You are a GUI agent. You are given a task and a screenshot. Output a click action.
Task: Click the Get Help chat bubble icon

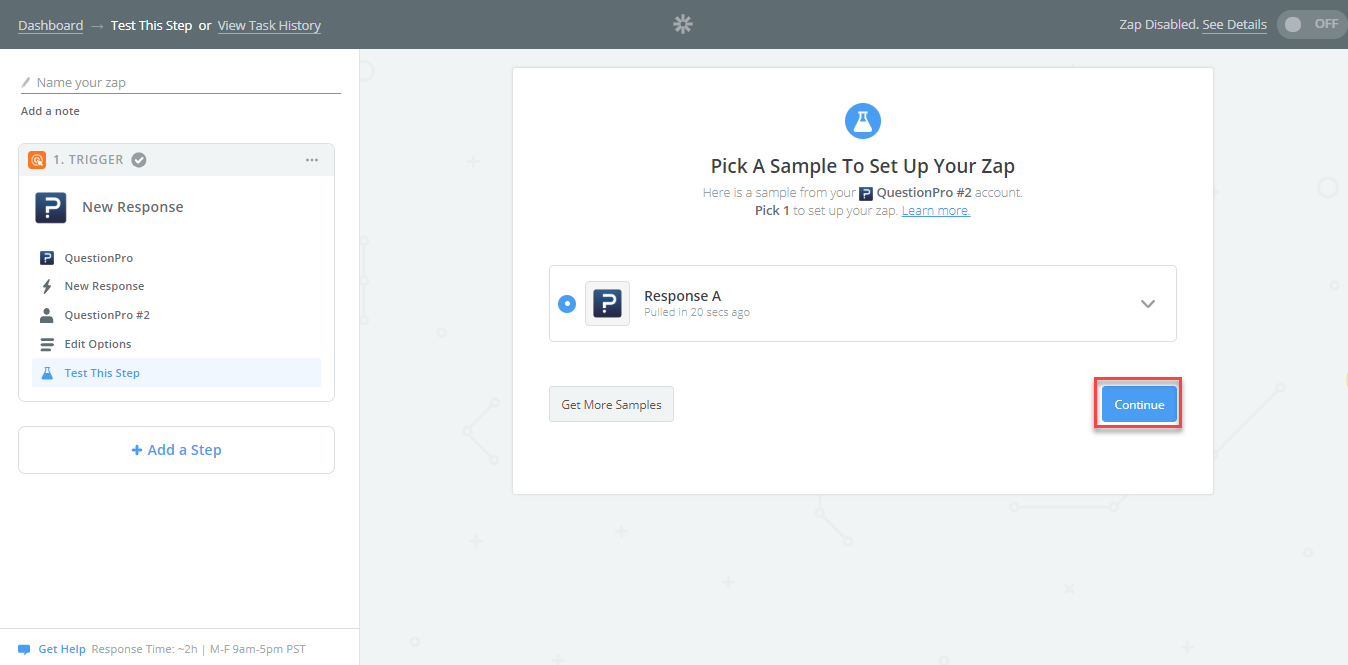(x=24, y=649)
